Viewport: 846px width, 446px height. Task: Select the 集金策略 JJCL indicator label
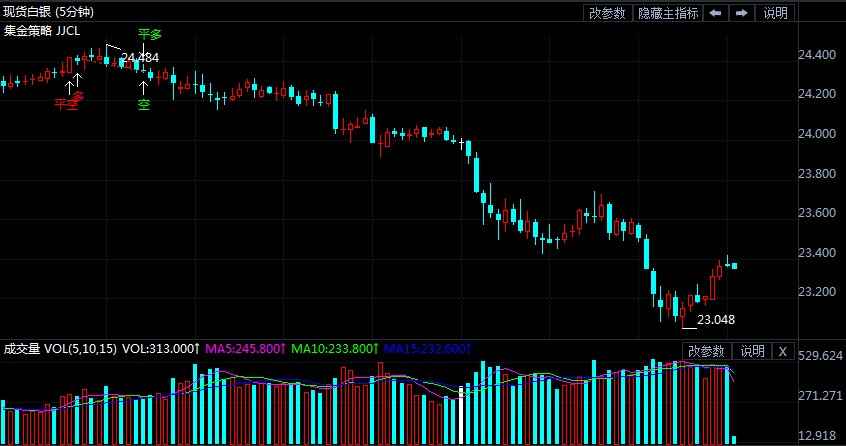point(44,31)
